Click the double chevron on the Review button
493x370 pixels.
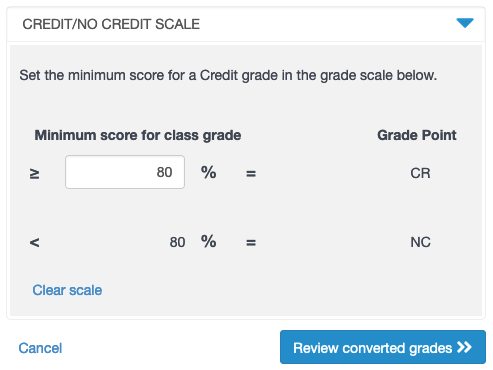click(464, 347)
